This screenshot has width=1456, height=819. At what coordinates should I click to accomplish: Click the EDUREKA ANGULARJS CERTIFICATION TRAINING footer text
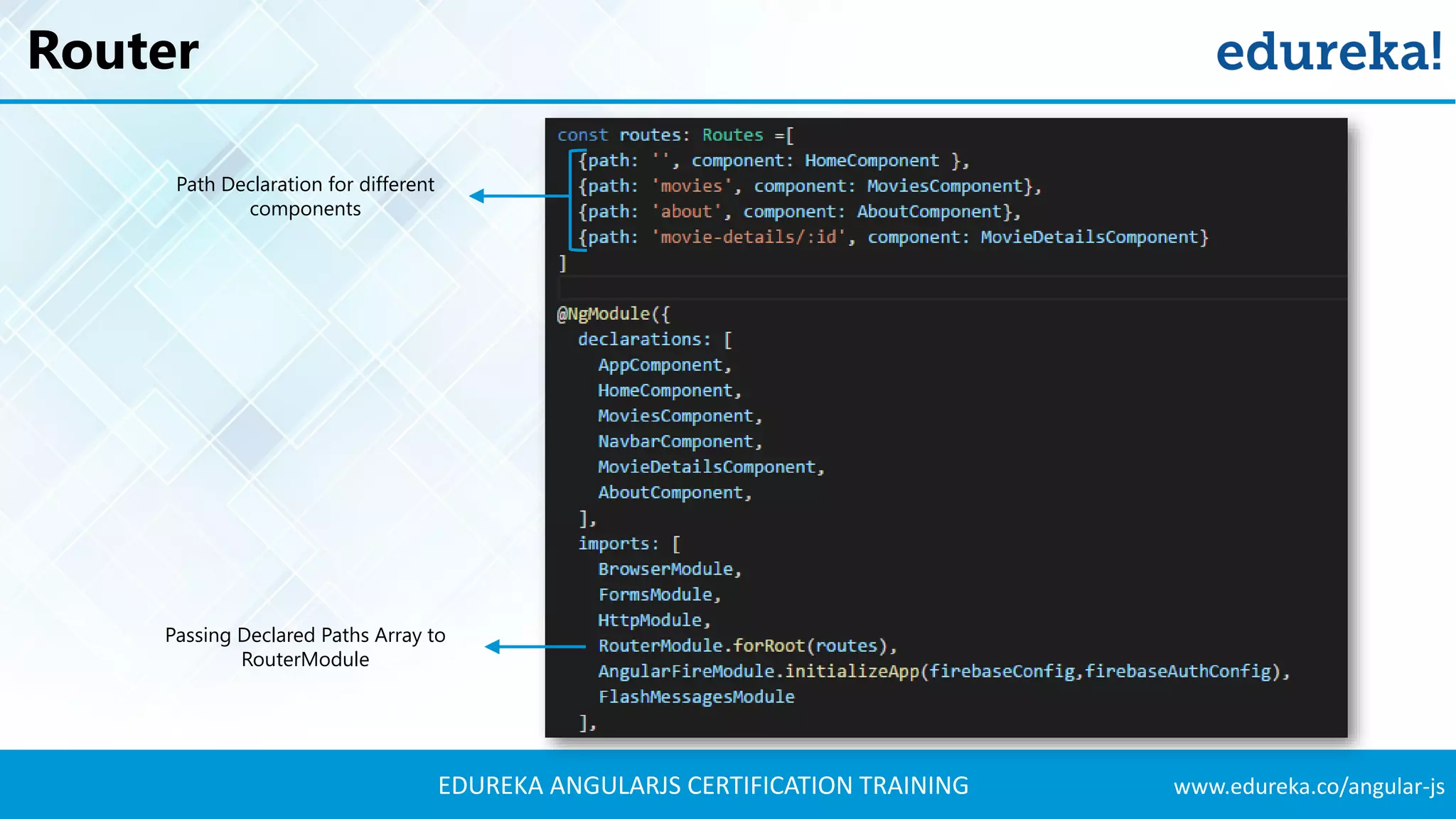pos(703,786)
